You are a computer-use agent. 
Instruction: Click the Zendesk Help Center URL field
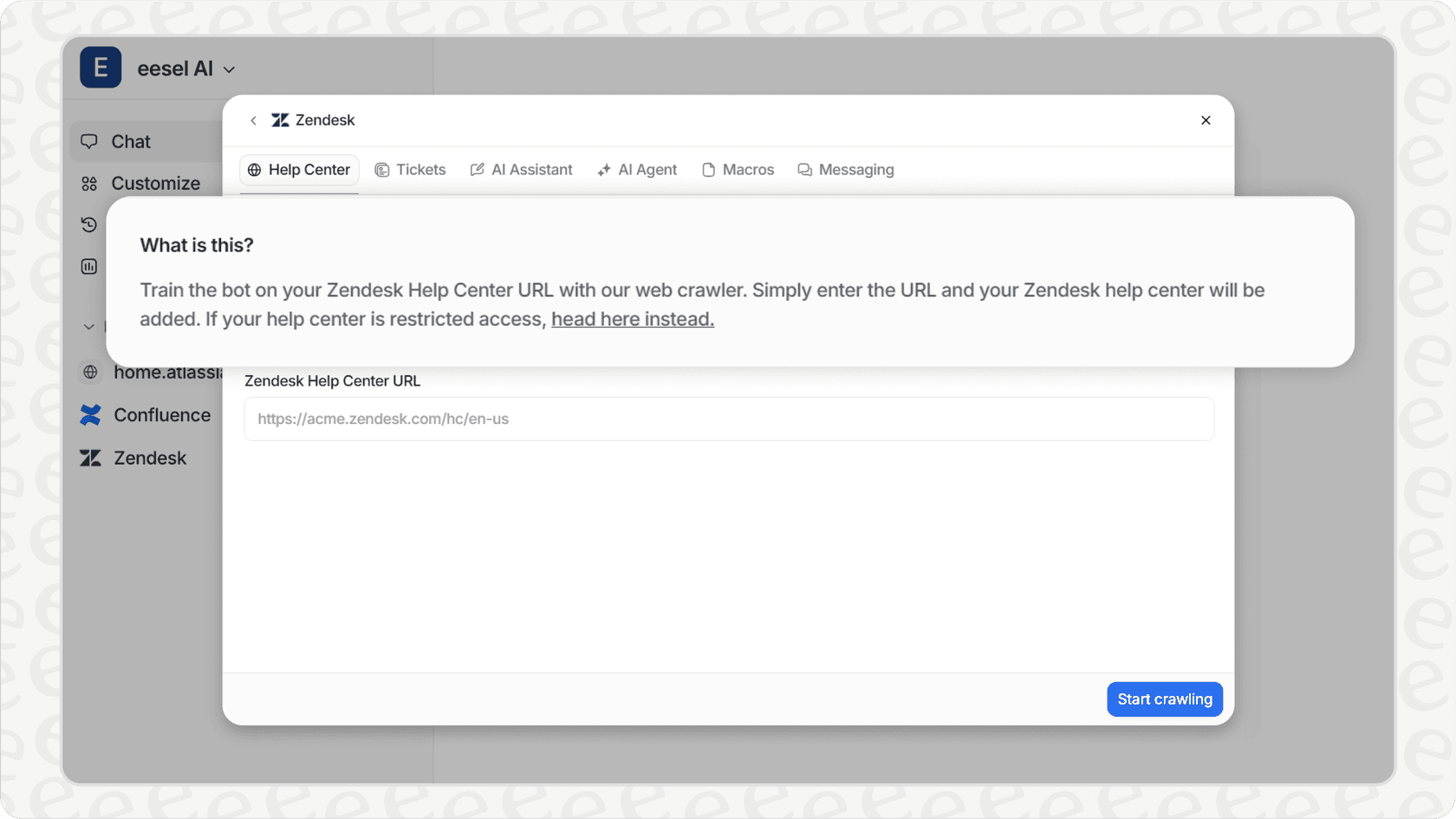[x=728, y=419]
